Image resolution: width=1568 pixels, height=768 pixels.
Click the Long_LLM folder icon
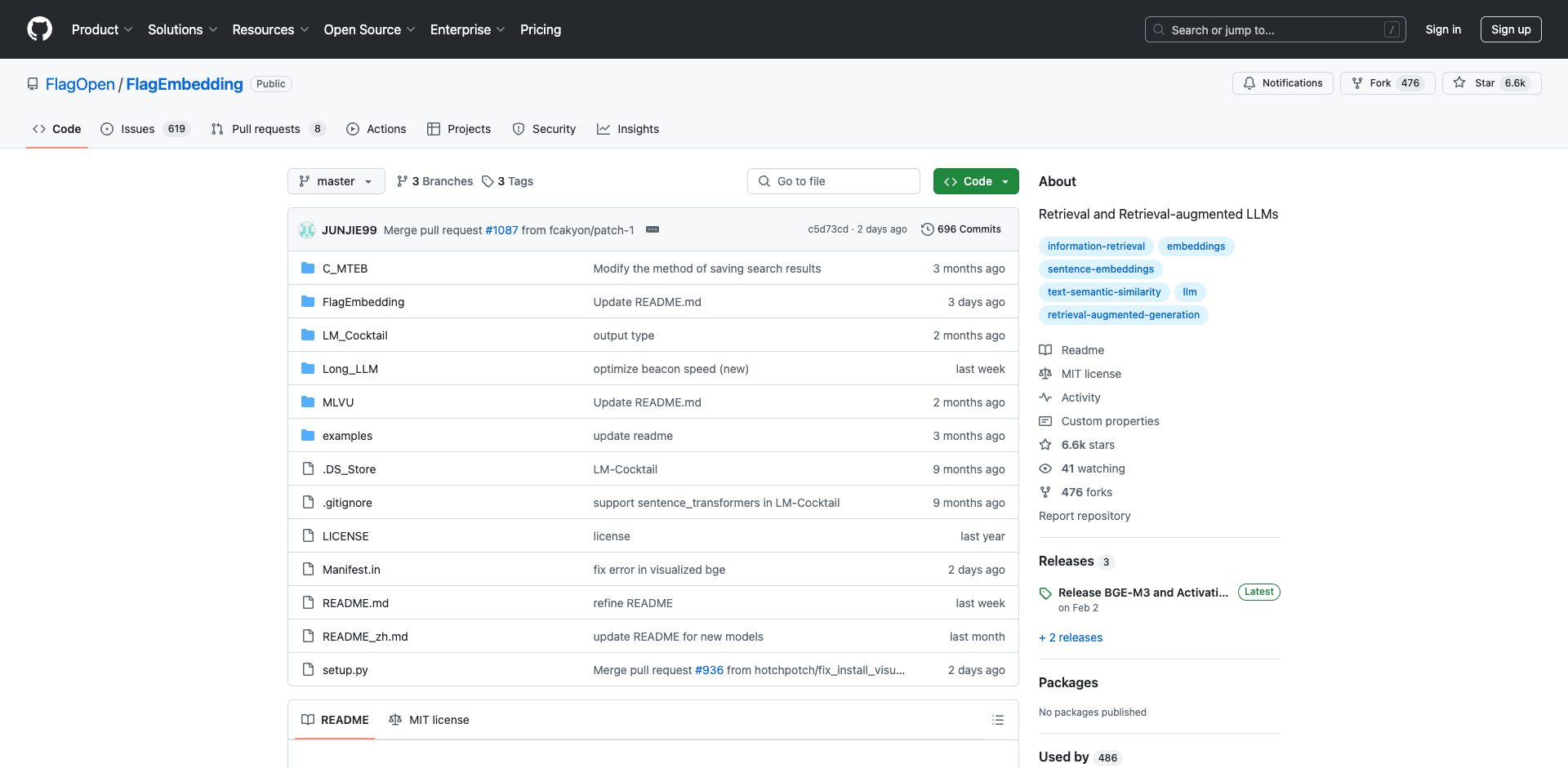(308, 368)
